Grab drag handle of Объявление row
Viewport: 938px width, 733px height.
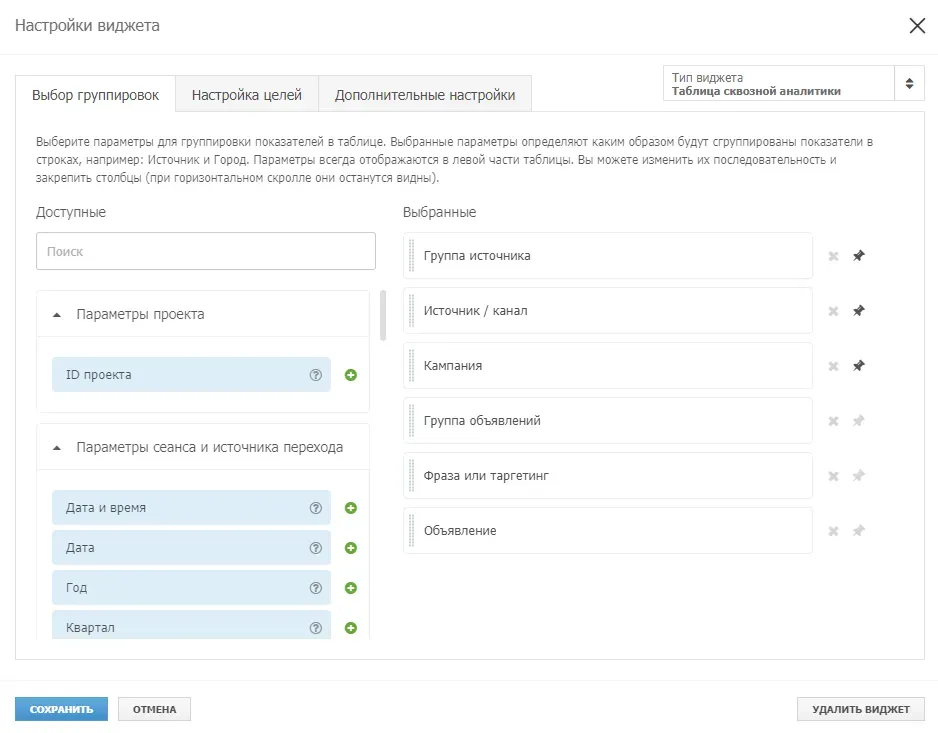click(x=412, y=531)
